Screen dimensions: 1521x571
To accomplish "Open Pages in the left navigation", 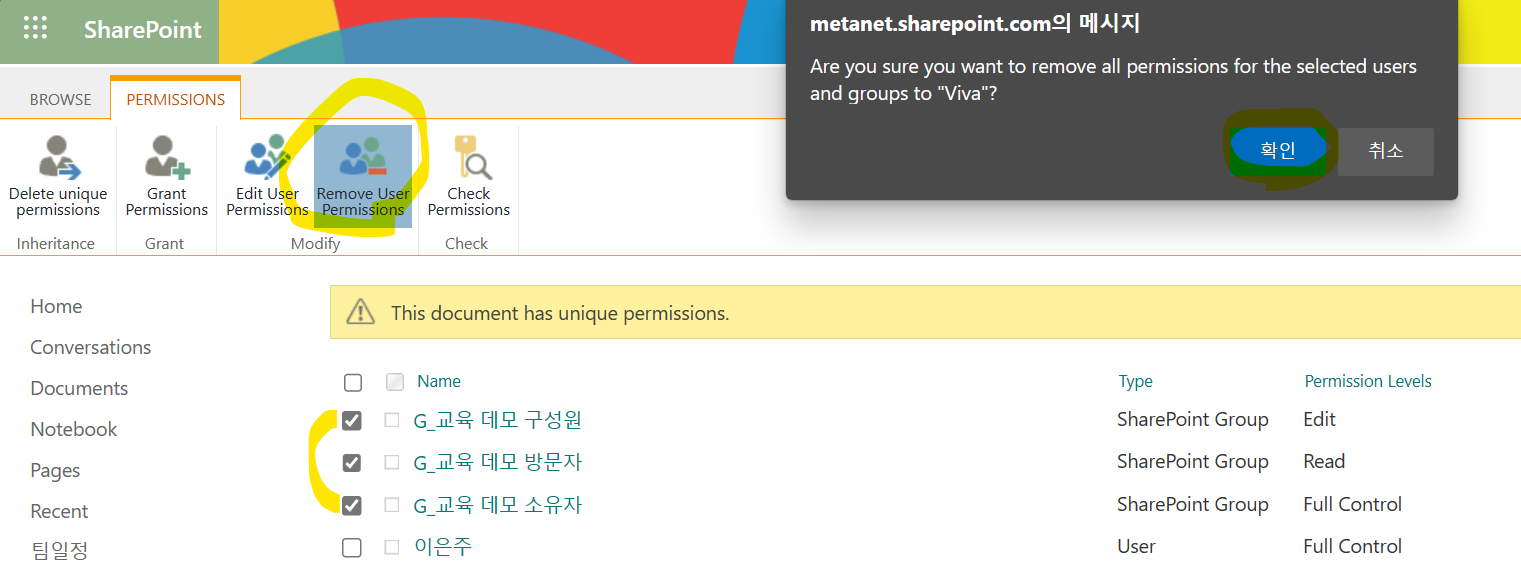I will pyautogui.click(x=55, y=470).
